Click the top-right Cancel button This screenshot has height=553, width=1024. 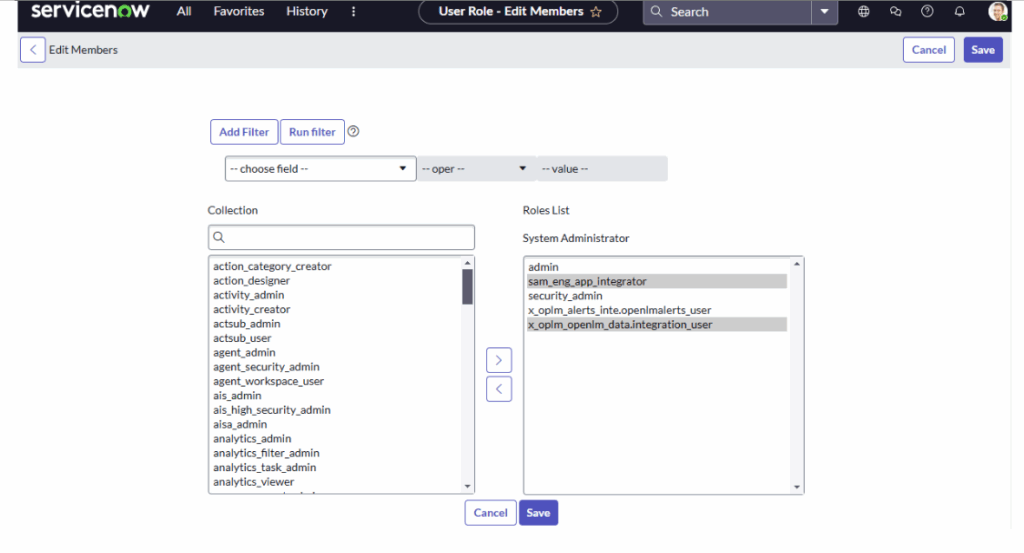(929, 50)
